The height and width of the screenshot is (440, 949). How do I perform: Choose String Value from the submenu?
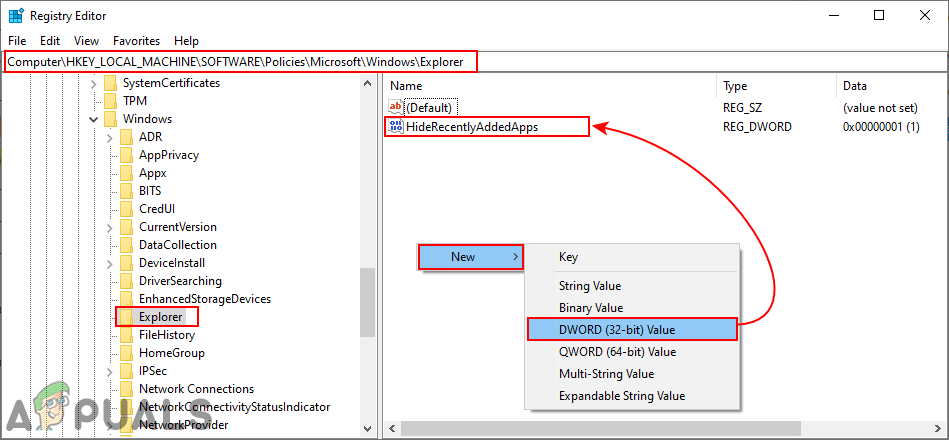631,286
